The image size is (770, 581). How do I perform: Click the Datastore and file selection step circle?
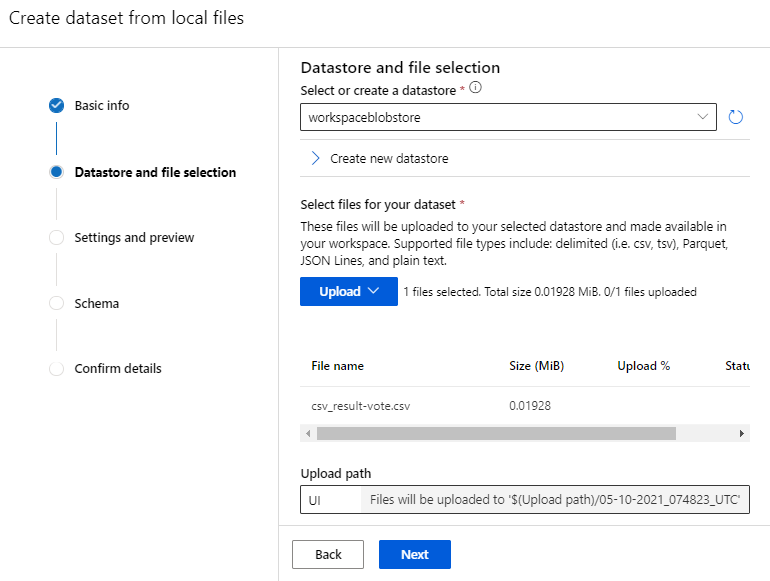point(56,172)
